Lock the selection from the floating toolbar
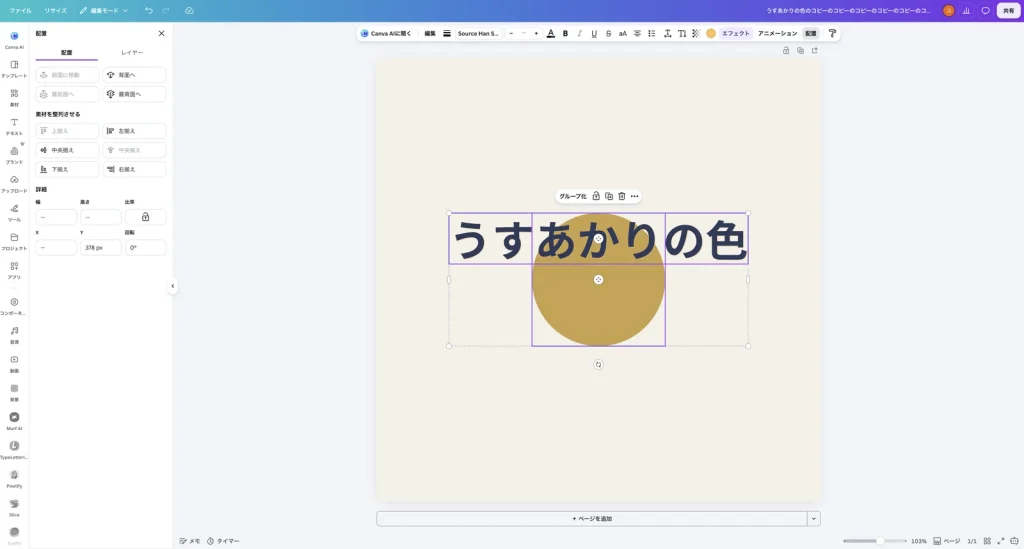Image resolution: width=1024 pixels, height=549 pixels. (x=596, y=196)
